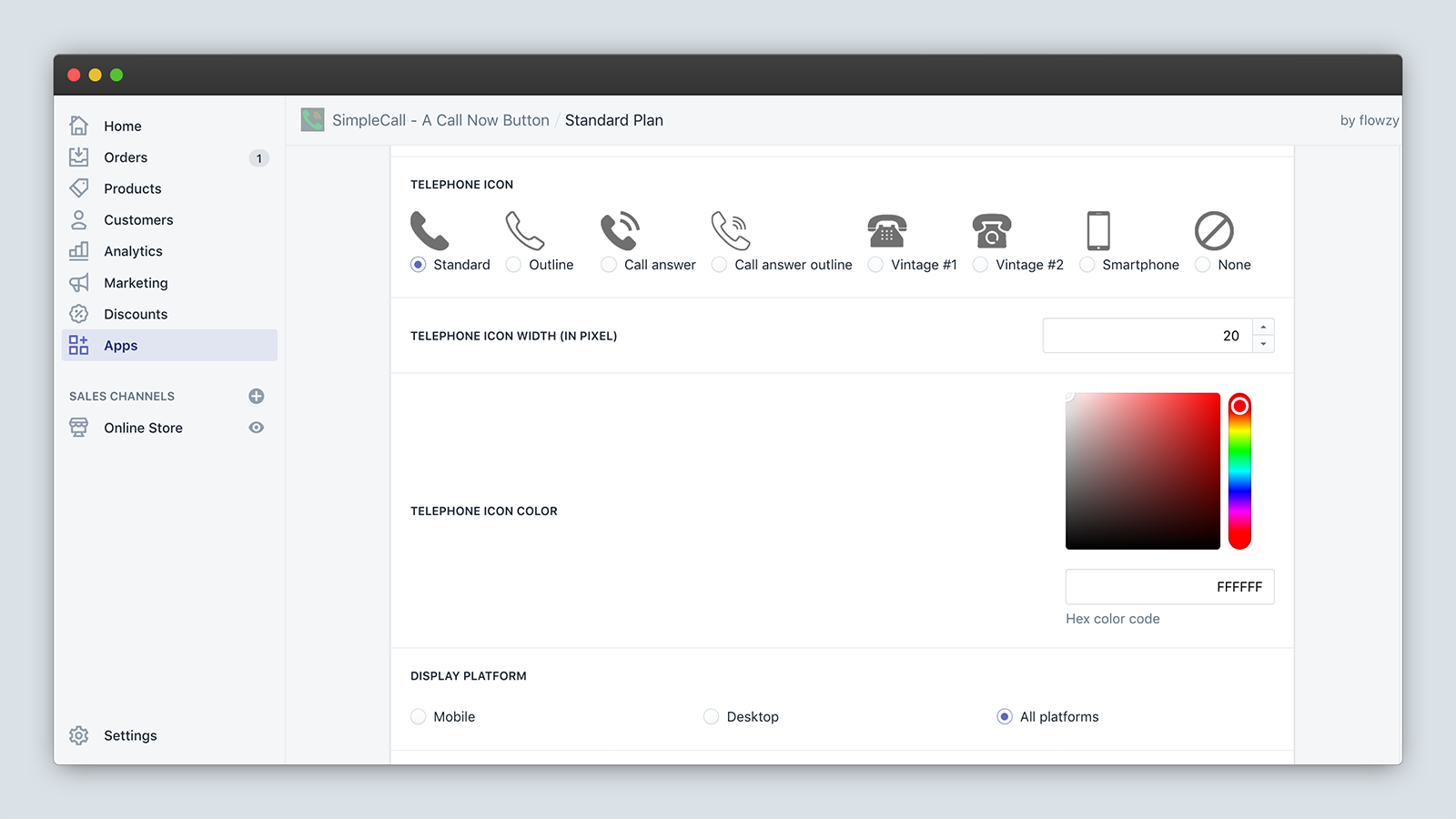Viewport: 1456px width, 819px height.
Task: Go to Analytics in the sidebar
Action: (x=133, y=251)
